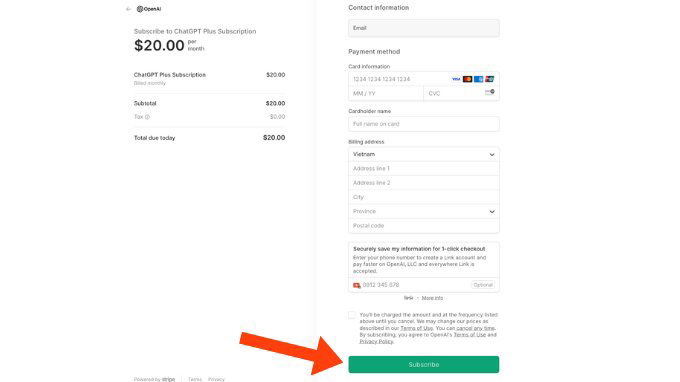Screen dimensions: 680x382
Task: Click the OpenAI logo icon
Action: tap(140, 9)
